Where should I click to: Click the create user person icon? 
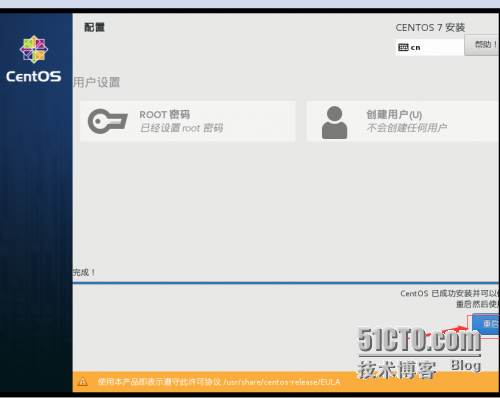[x=334, y=122]
